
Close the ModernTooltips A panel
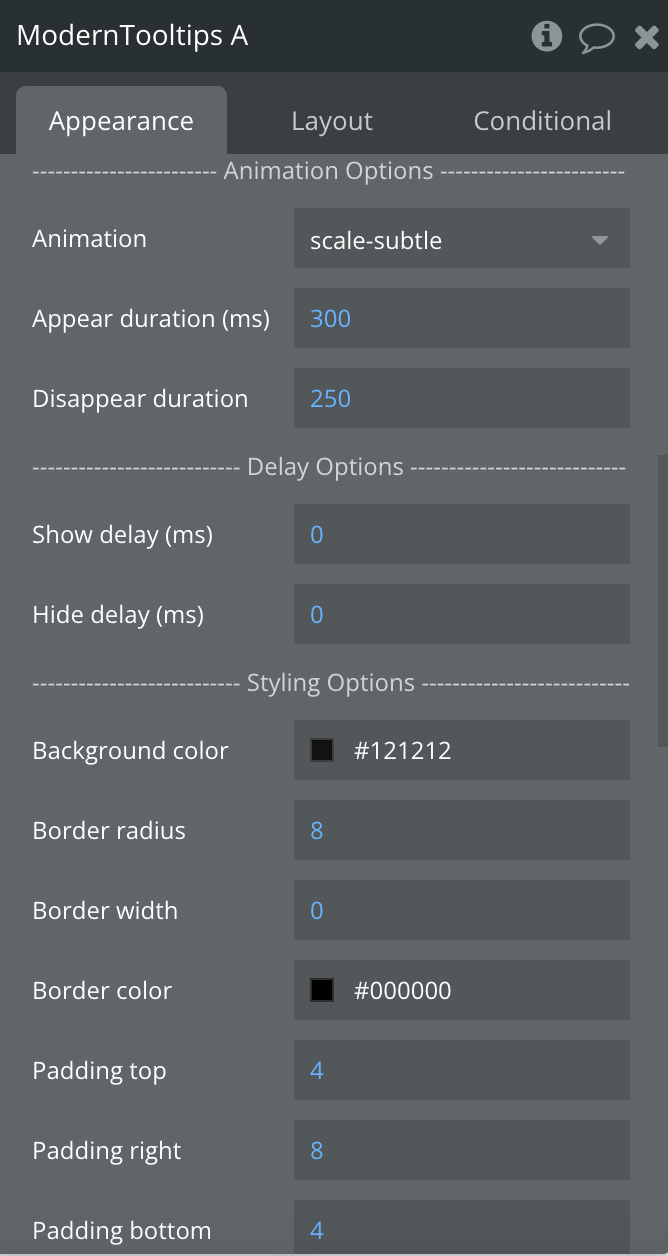click(x=646, y=38)
